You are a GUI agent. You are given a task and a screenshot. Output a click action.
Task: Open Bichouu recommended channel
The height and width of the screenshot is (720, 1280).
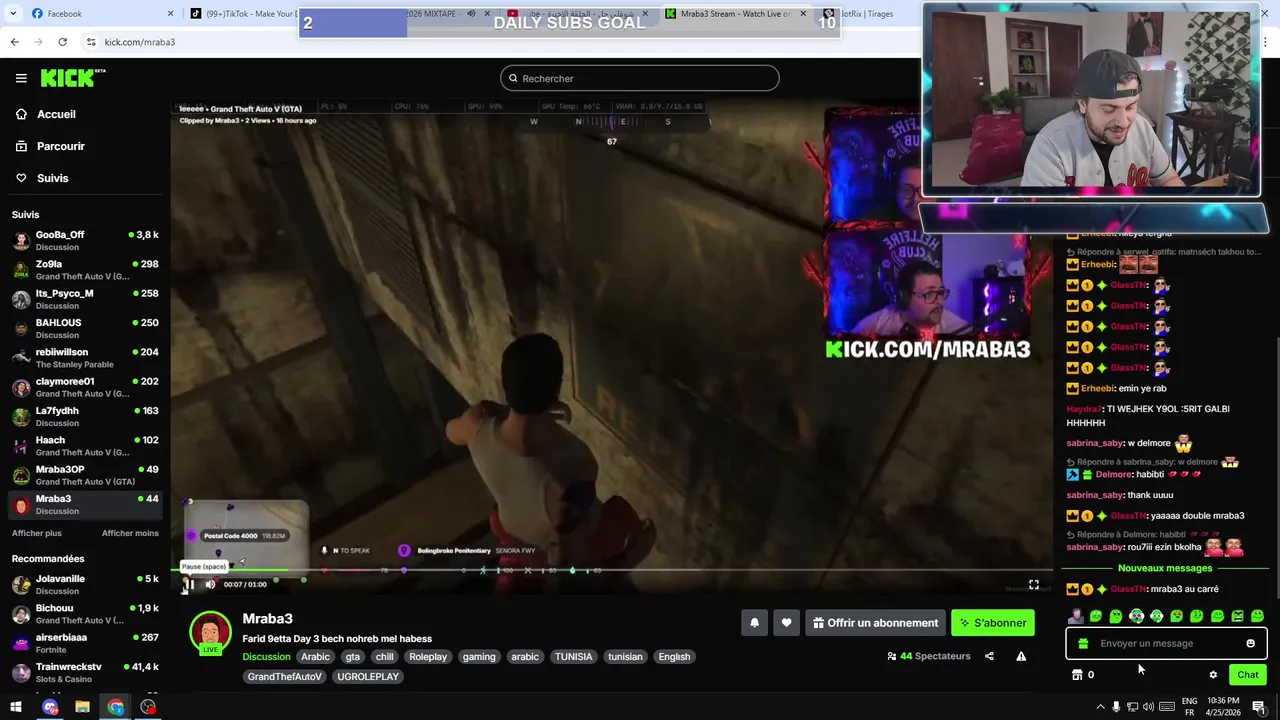[x=85, y=613]
